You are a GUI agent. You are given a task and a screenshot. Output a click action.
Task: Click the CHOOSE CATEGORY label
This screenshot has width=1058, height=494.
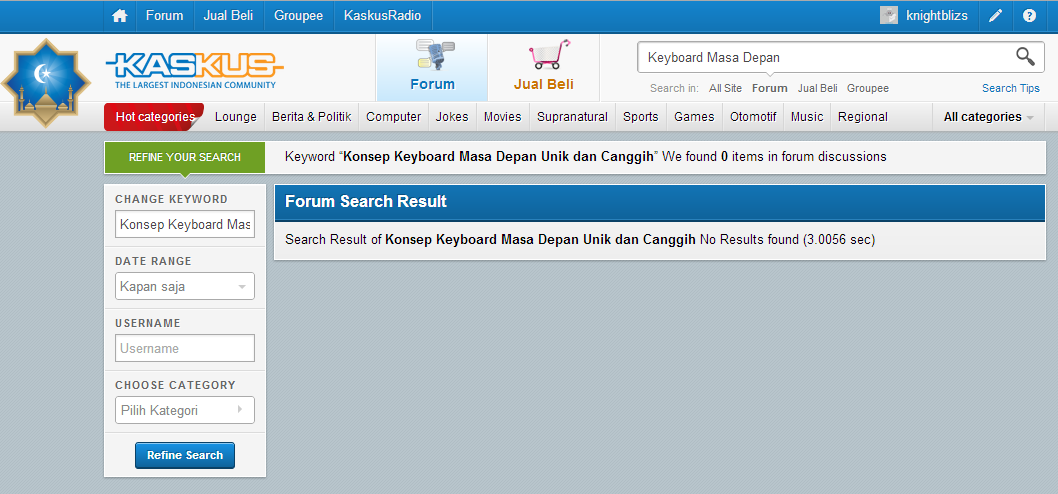[175, 385]
